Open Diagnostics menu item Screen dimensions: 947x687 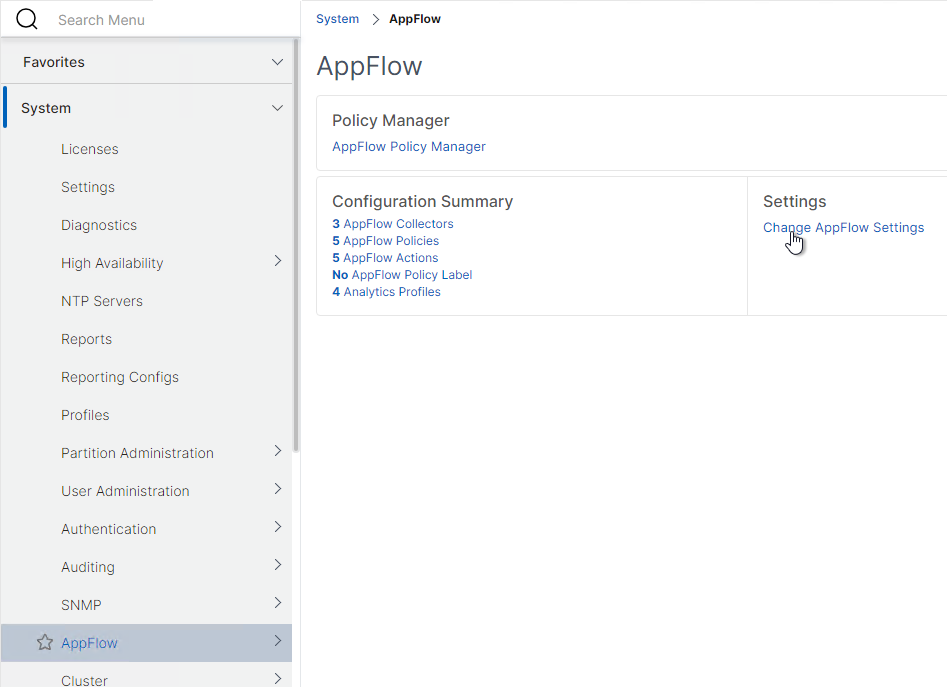(99, 225)
